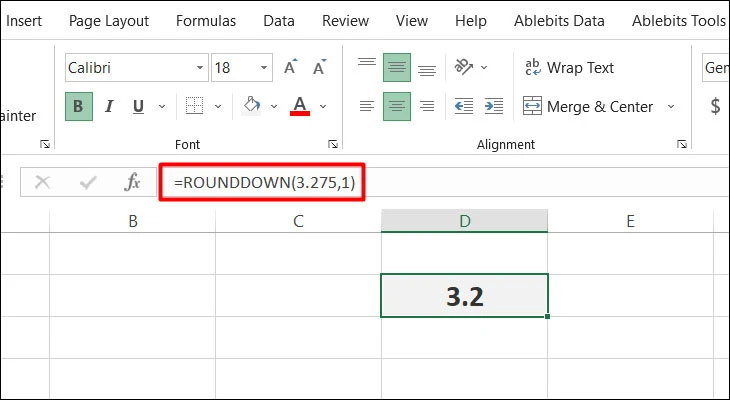Open the Borders dropdown arrow
Screen dimensions: 730x400
(x=218, y=106)
